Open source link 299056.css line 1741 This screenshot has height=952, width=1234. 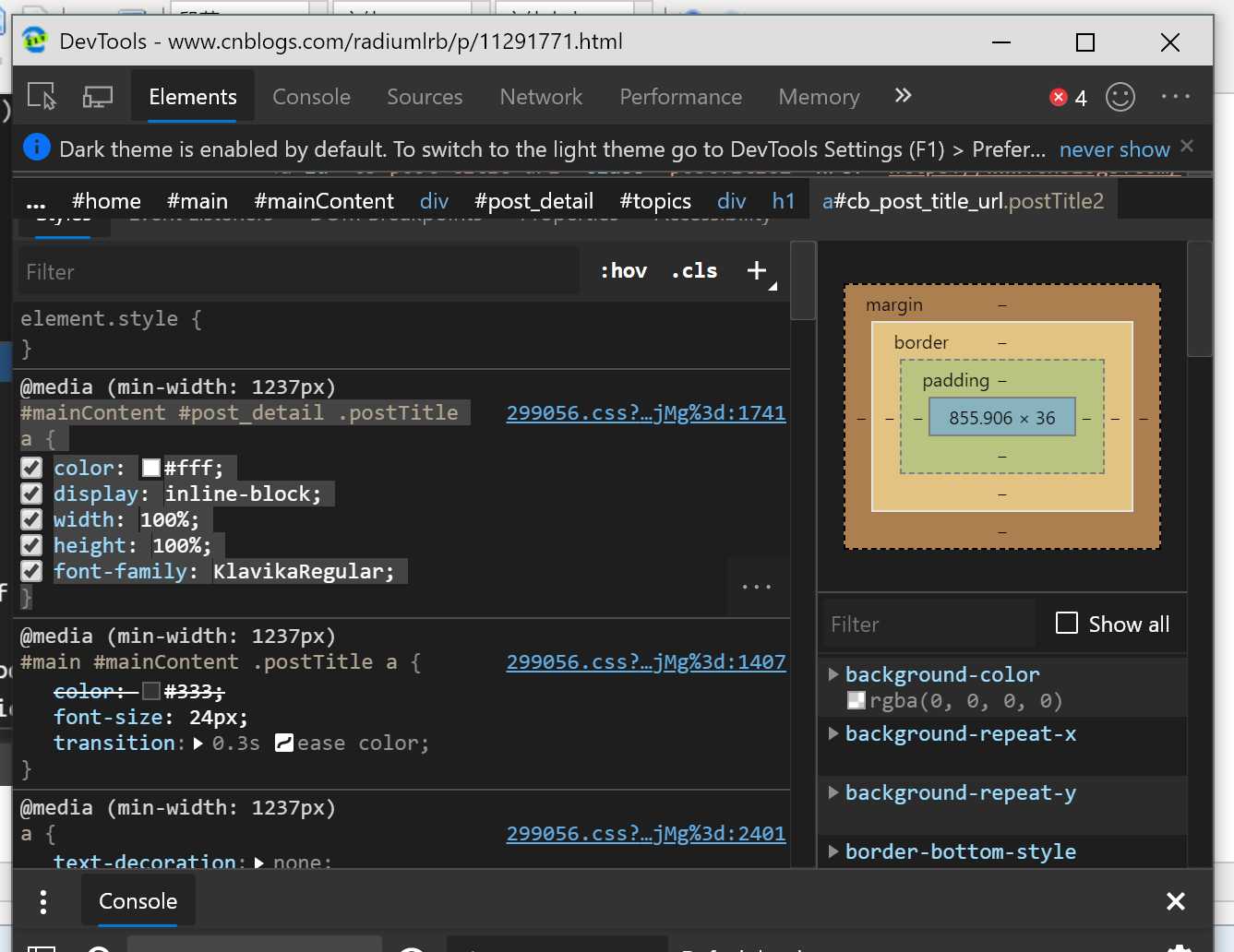click(x=646, y=413)
